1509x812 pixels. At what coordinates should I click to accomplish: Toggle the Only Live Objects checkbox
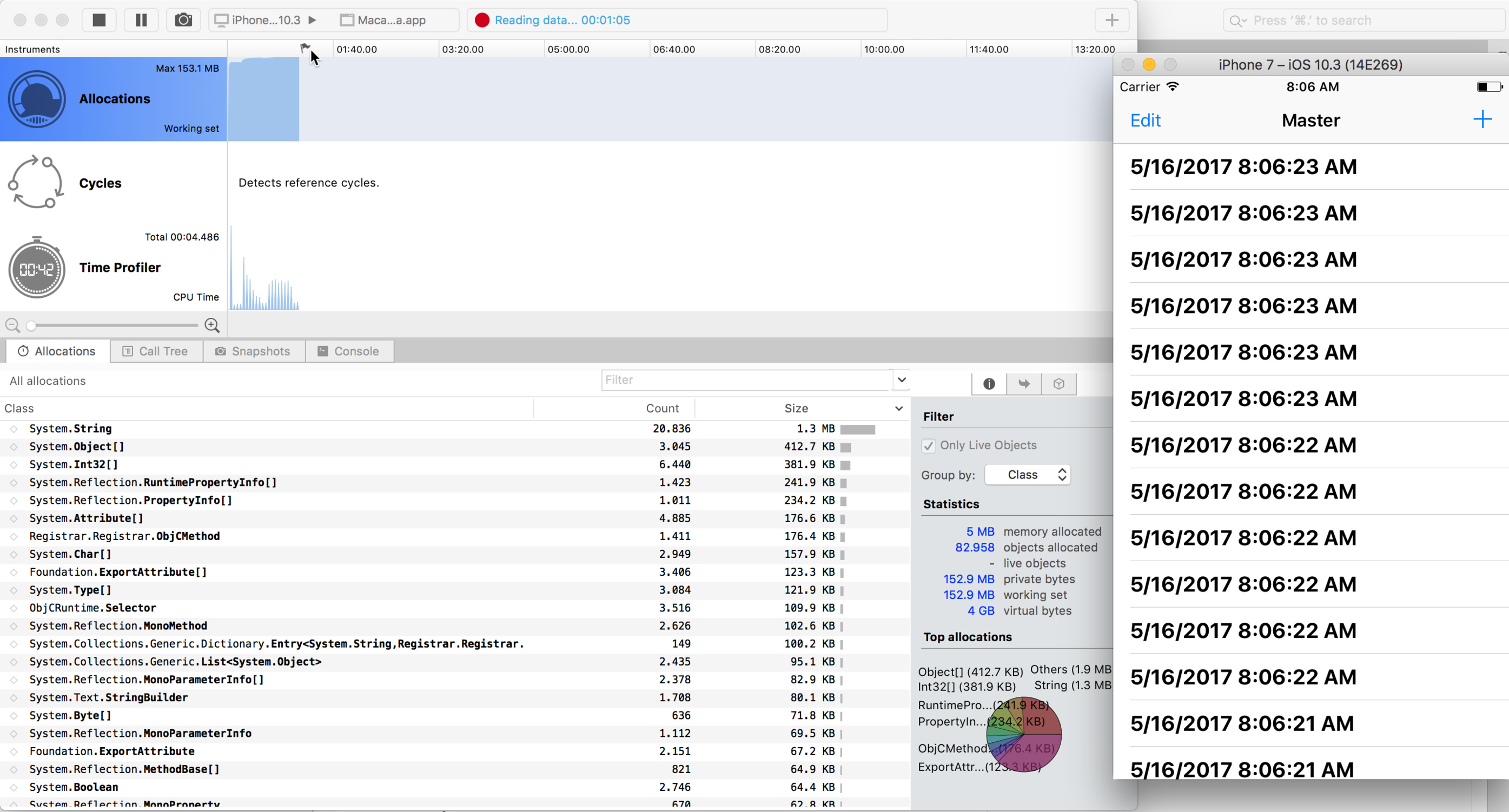coord(929,445)
